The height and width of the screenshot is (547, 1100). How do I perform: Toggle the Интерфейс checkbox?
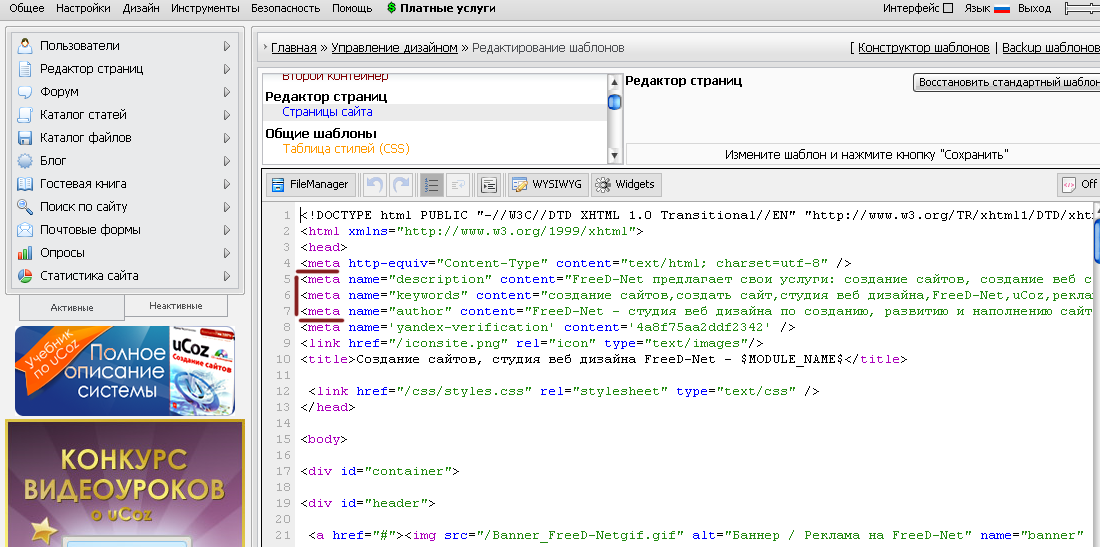[948, 8]
